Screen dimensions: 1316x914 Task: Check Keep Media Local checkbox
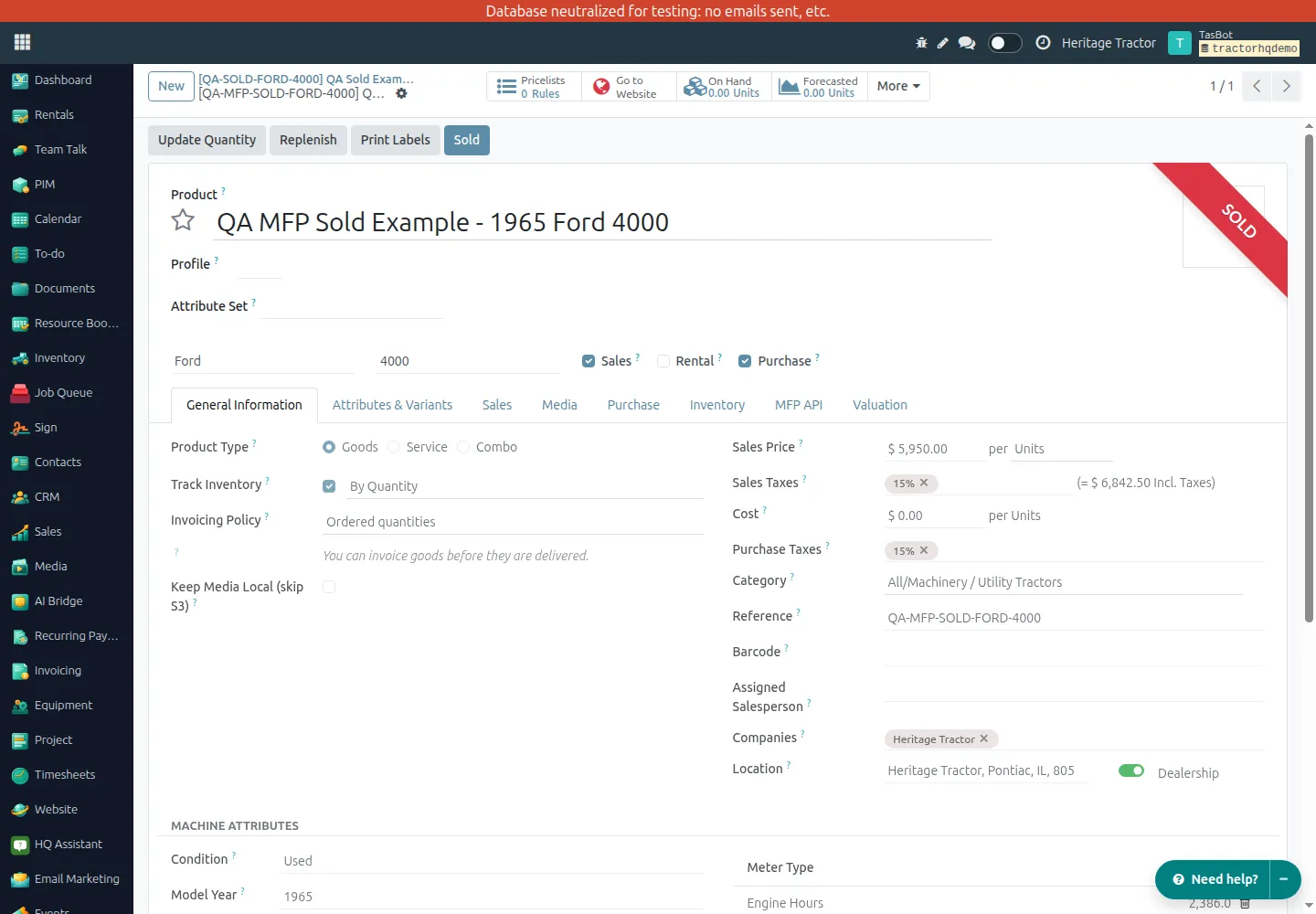(x=329, y=587)
